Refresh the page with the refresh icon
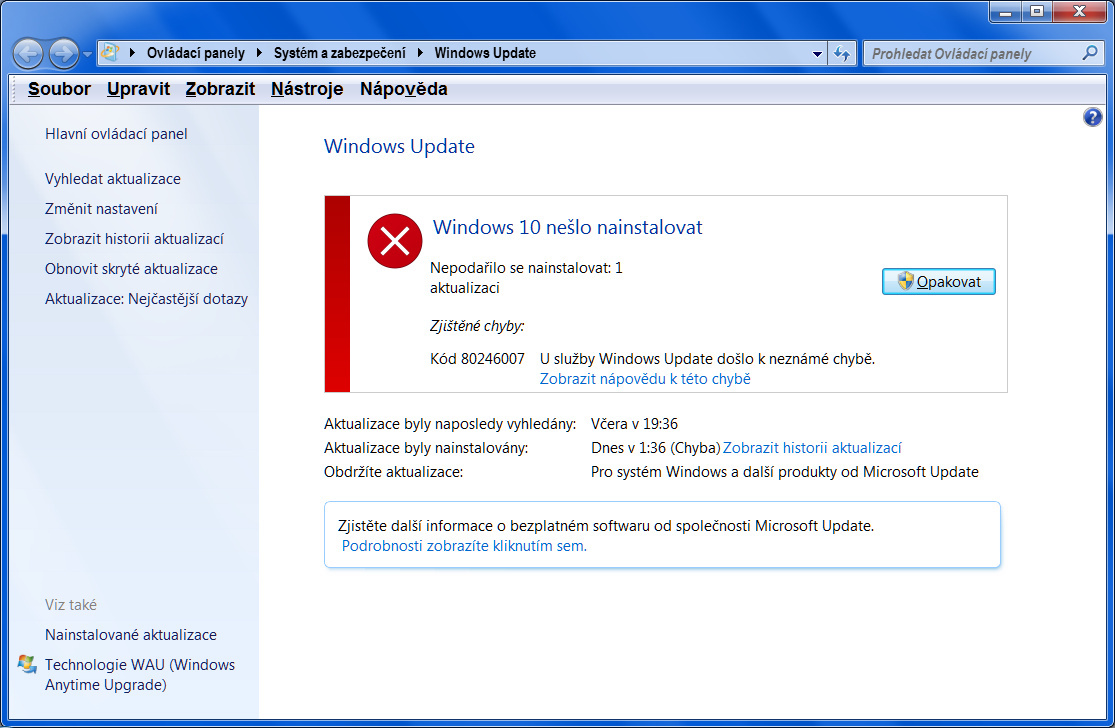The width and height of the screenshot is (1115, 728). click(x=842, y=53)
